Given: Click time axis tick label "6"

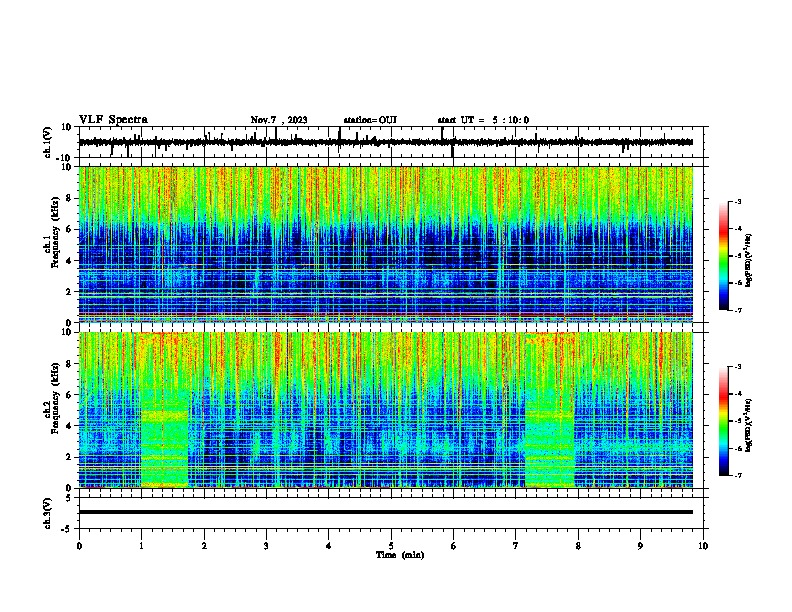Looking at the screenshot, I should pyautogui.click(x=453, y=546).
